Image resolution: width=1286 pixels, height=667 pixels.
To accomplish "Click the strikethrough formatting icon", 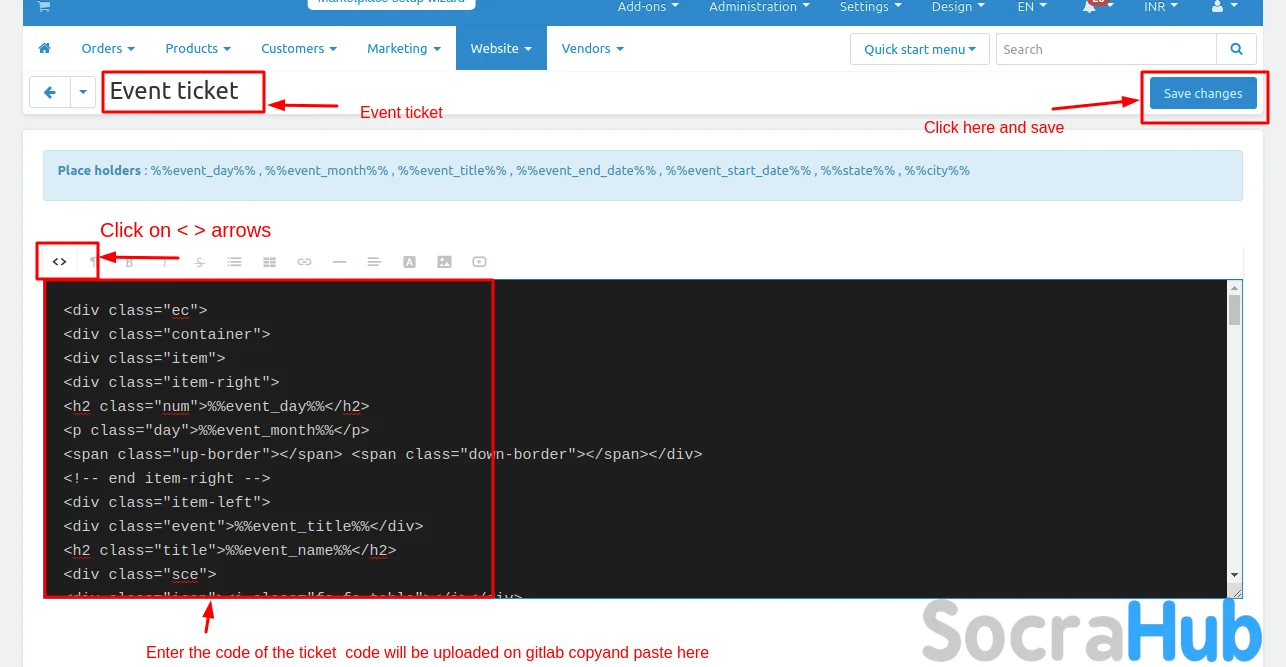I will (x=200, y=262).
